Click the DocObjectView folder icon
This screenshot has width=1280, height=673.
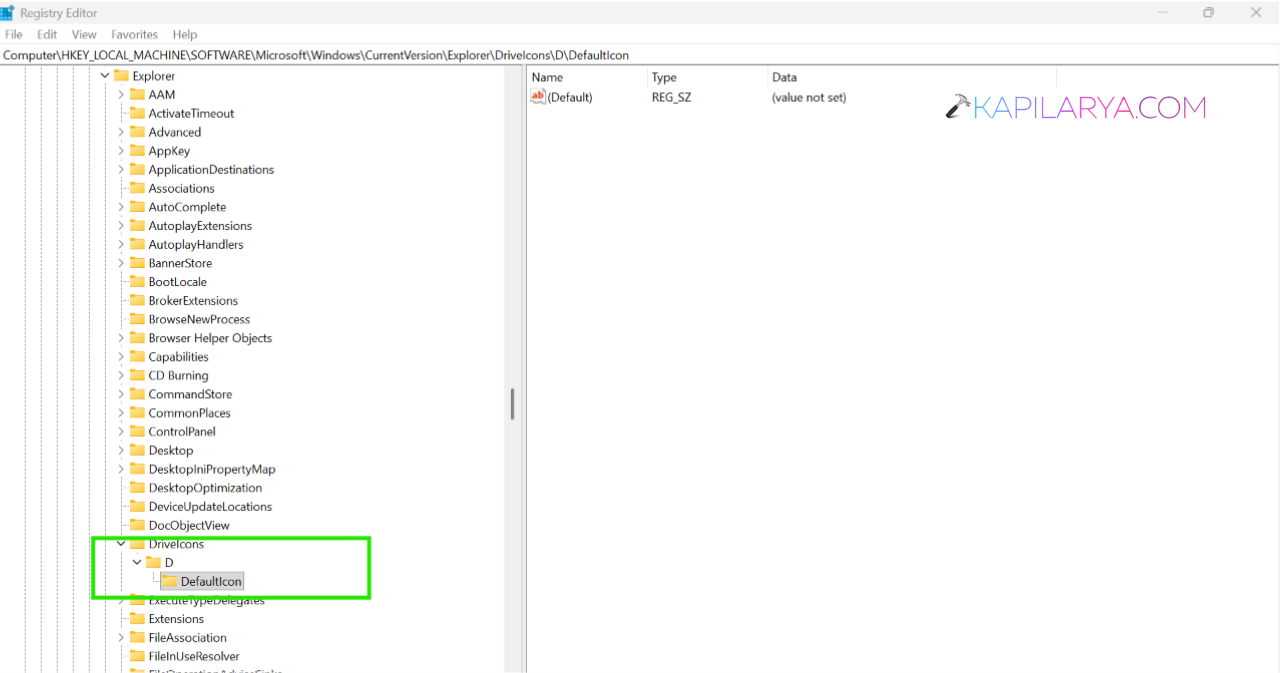pos(137,525)
